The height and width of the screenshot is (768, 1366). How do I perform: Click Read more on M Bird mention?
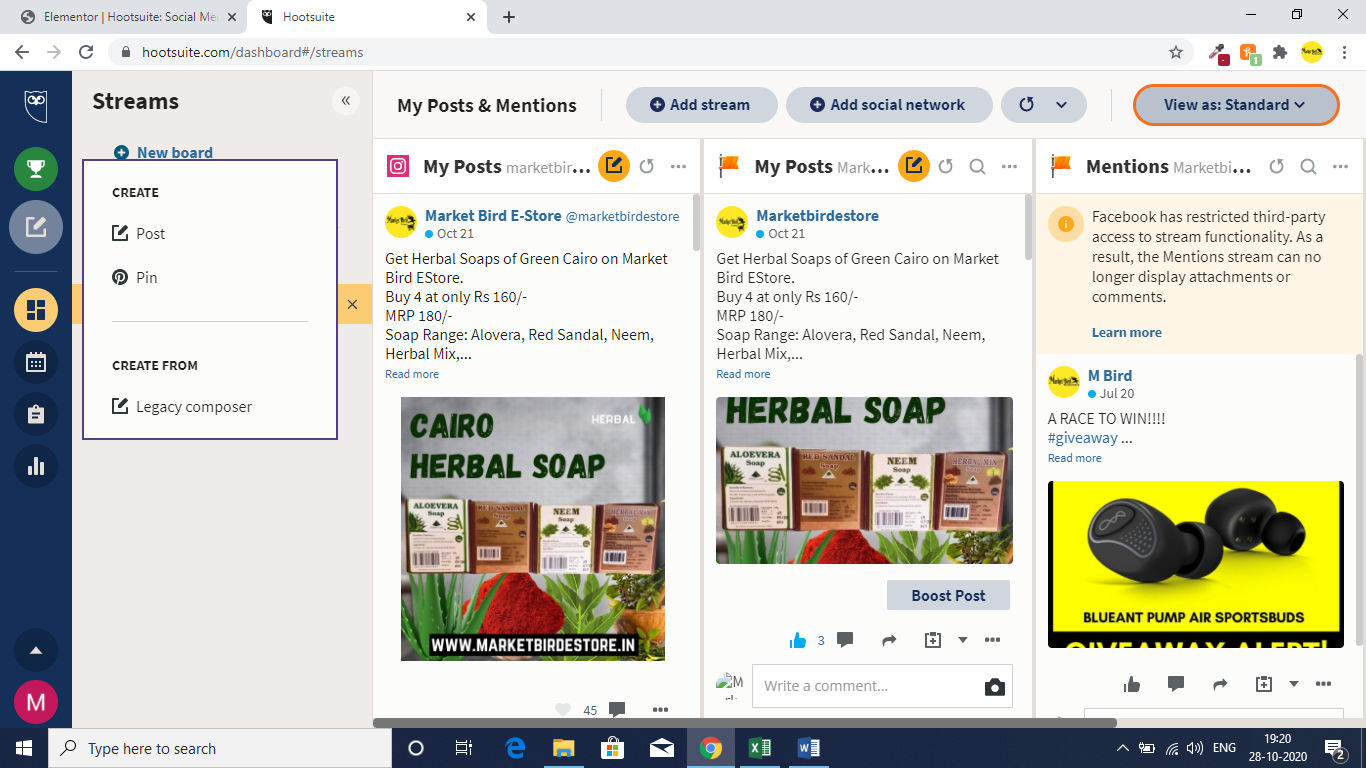(x=1075, y=458)
